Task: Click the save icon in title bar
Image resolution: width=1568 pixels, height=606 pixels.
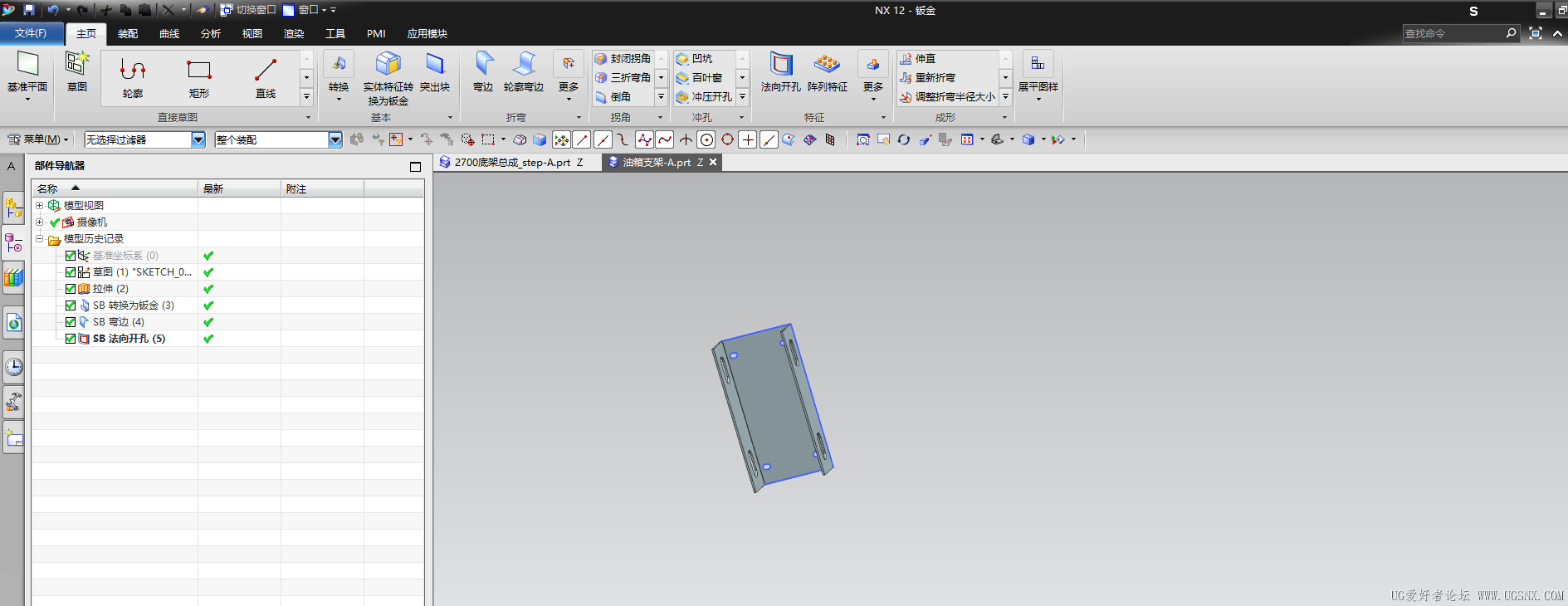Action: [29, 10]
